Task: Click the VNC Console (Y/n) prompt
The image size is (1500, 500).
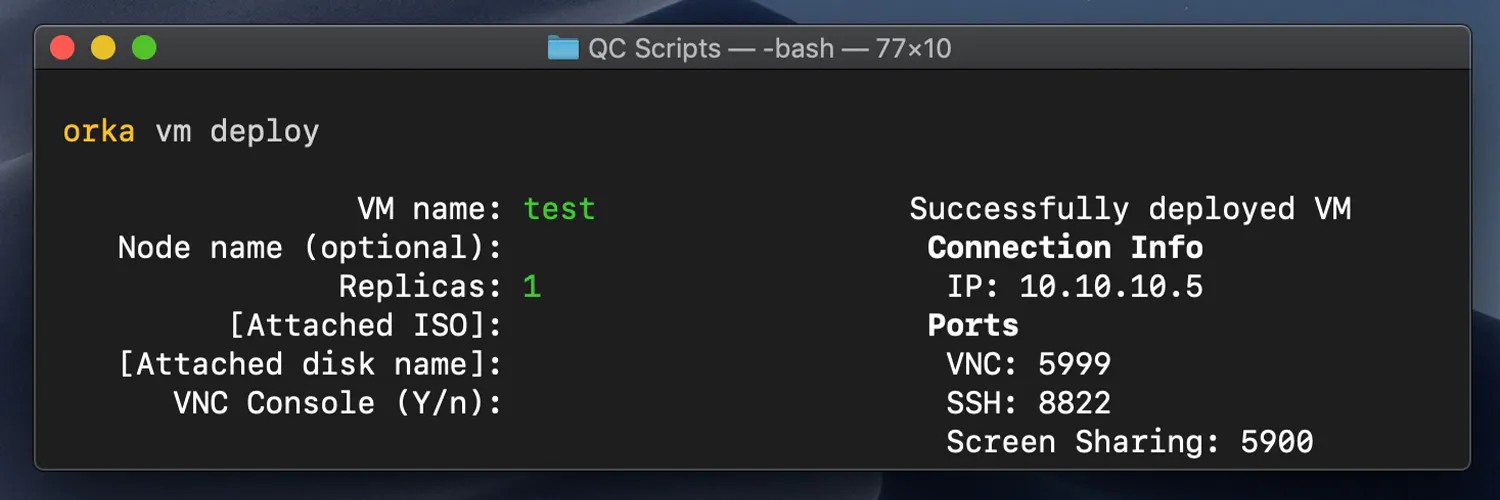Action: [x=337, y=403]
